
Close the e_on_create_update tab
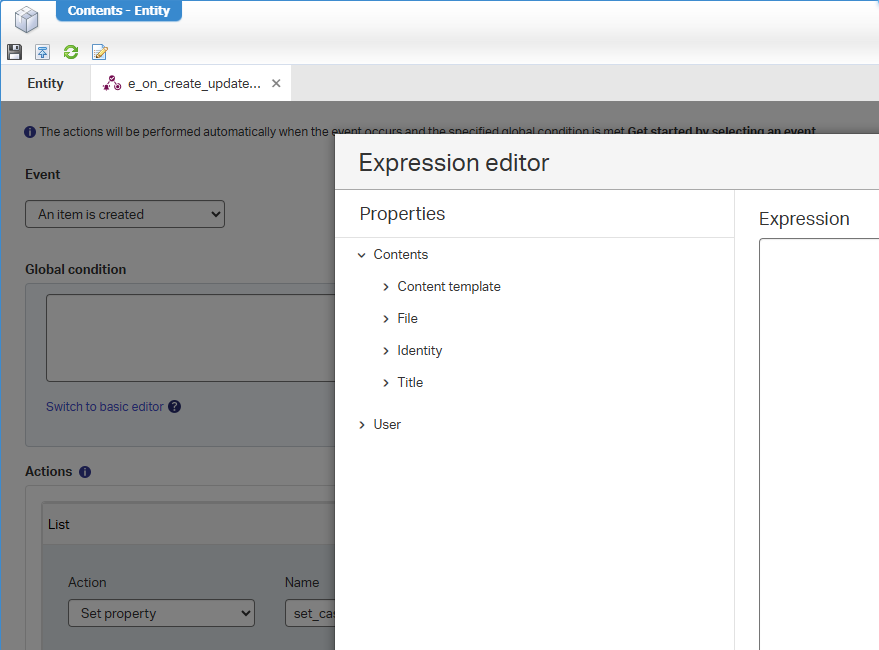[276, 84]
